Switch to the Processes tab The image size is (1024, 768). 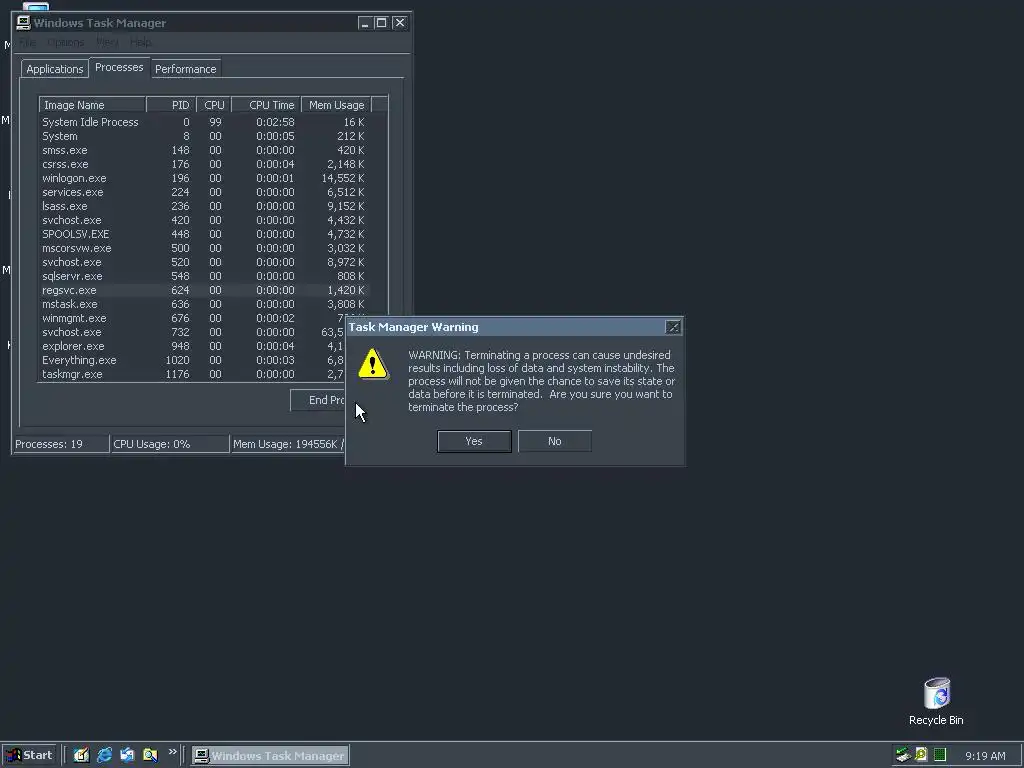point(119,67)
